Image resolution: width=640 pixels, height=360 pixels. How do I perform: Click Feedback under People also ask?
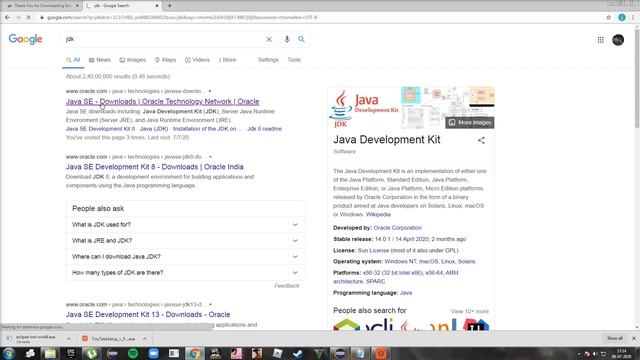(287, 286)
